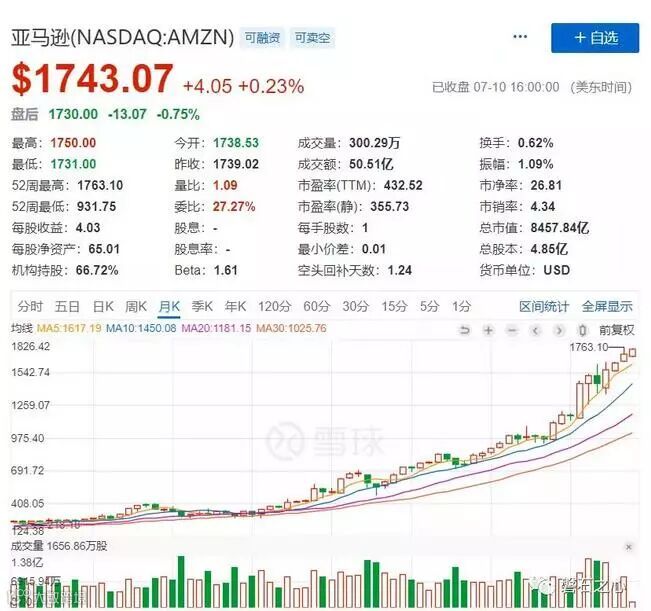The width and height of the screenshot is (651, 611).
Task: Select the 30分 interval tab
Action: (355, 307)
